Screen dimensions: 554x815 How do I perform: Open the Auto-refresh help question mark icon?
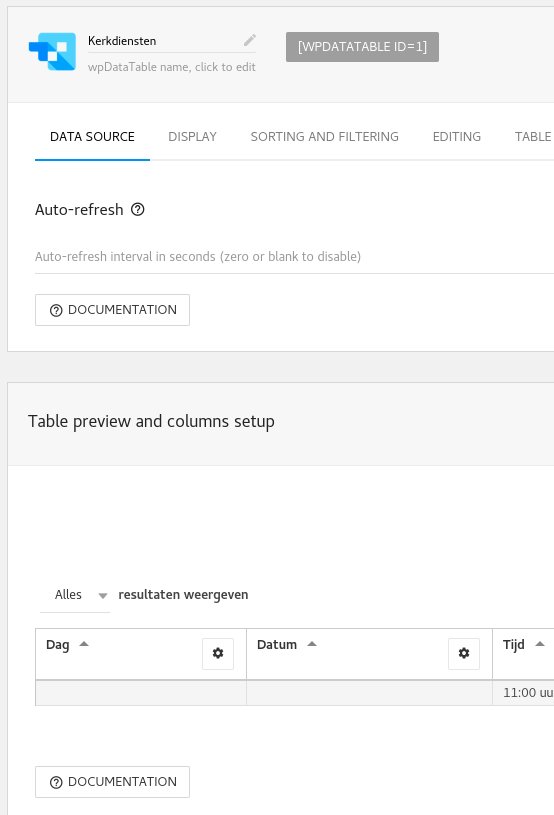click(x=138, y=209)
